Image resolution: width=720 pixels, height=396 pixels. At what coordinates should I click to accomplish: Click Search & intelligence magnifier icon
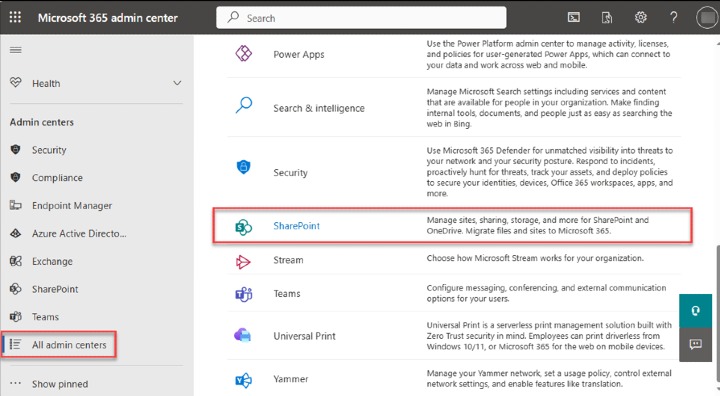(x=243, y=105)
